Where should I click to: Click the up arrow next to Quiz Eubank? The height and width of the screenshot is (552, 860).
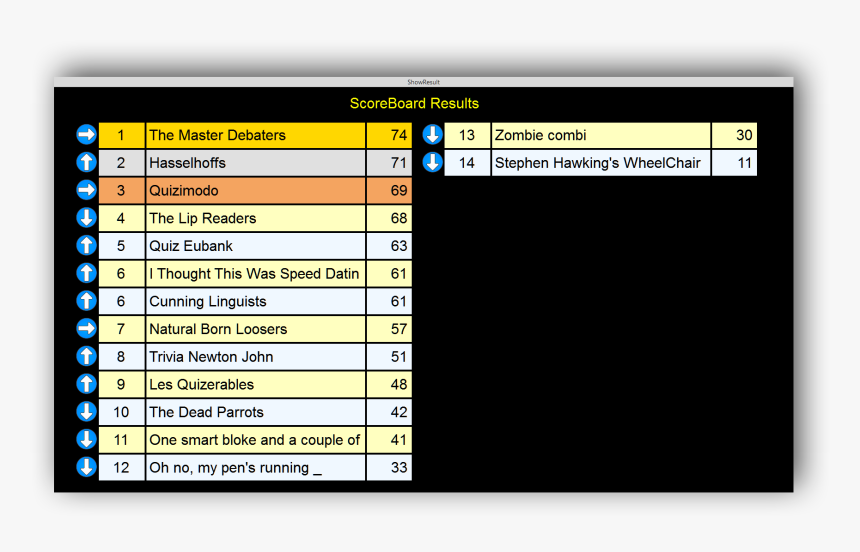pyautogui.click(x=86, y=245)
